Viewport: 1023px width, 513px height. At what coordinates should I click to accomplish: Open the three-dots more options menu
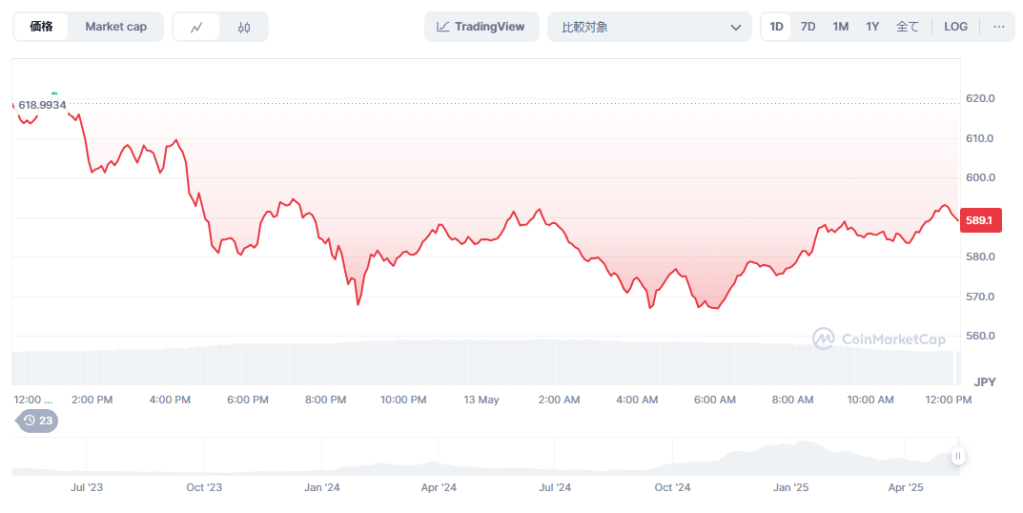tap(999, 27)
